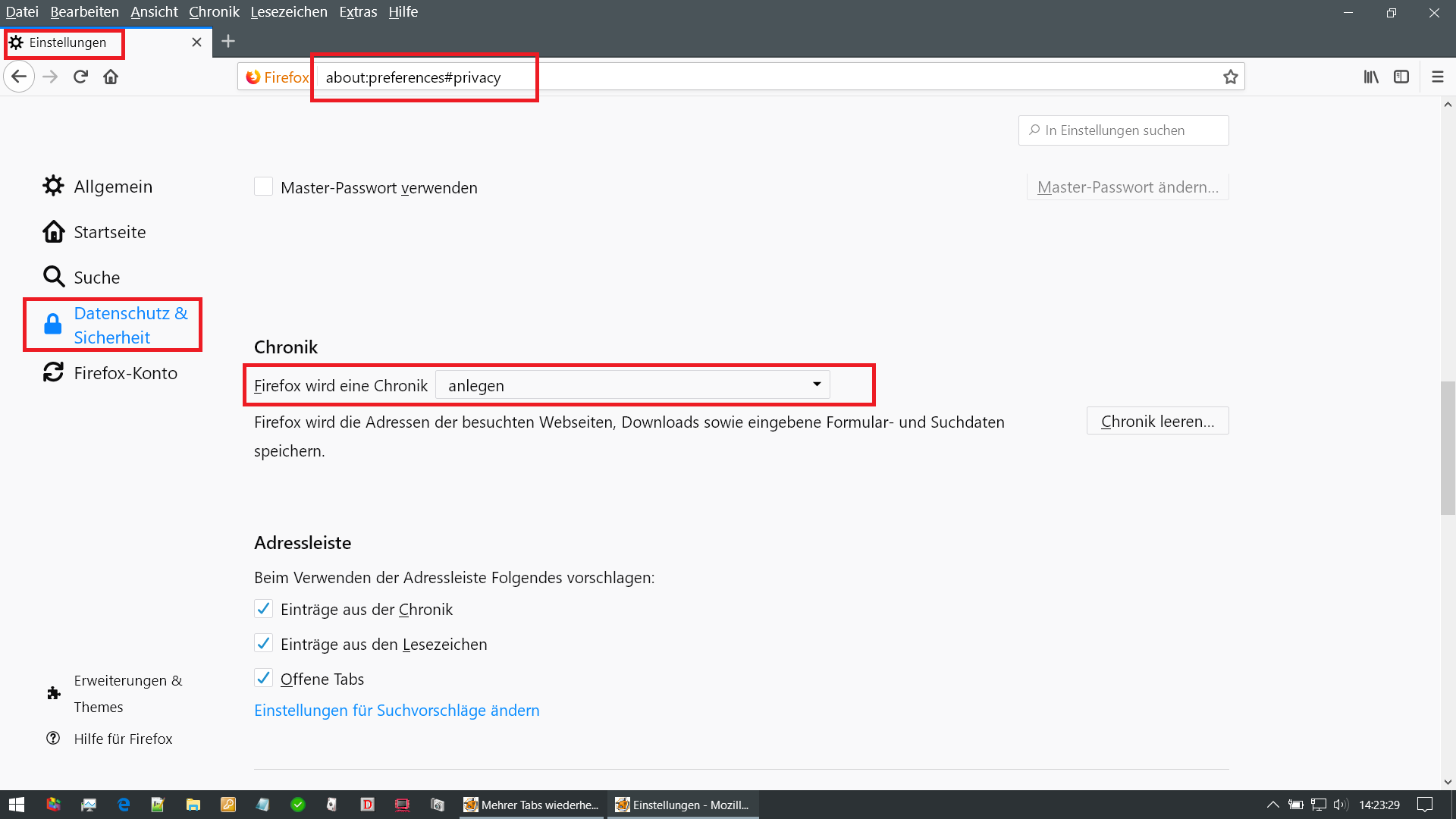The width and height of the screenshot is (1456, 819).
Task: Uncheck Einträge aus der Chronik
Action: coord(263,609)
